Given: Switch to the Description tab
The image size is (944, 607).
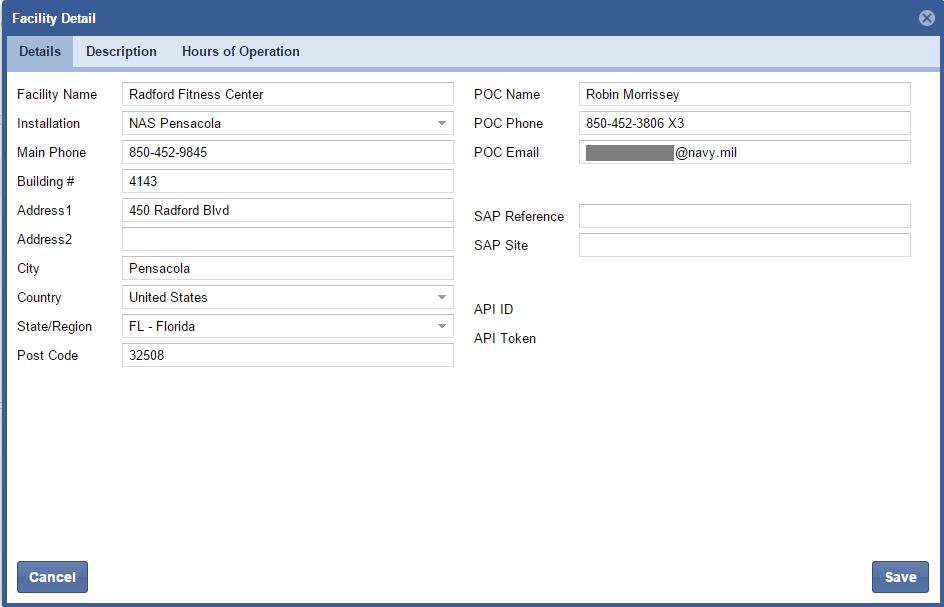Looking at the screenshot, I should click(121, 52).
